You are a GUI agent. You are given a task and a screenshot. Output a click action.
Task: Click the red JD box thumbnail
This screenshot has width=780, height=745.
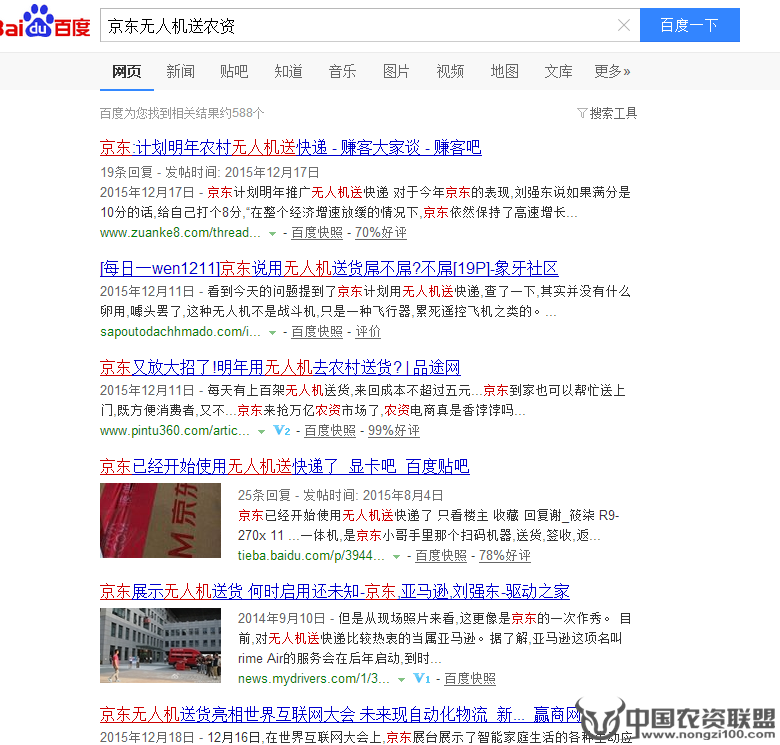(160, 520)
